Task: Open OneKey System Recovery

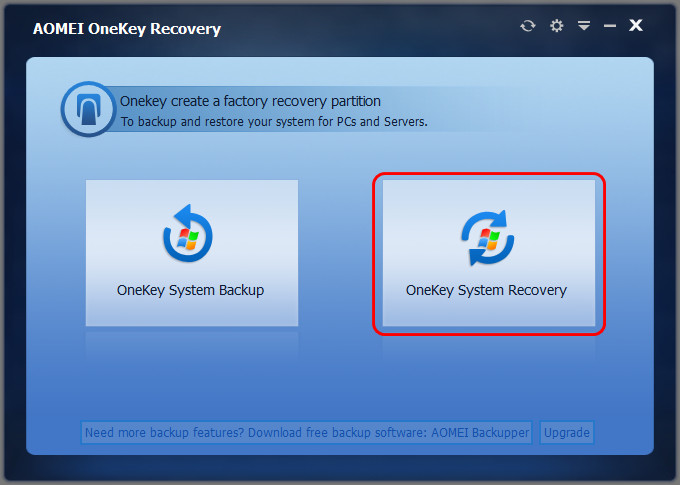Action: tap(489, 253)
